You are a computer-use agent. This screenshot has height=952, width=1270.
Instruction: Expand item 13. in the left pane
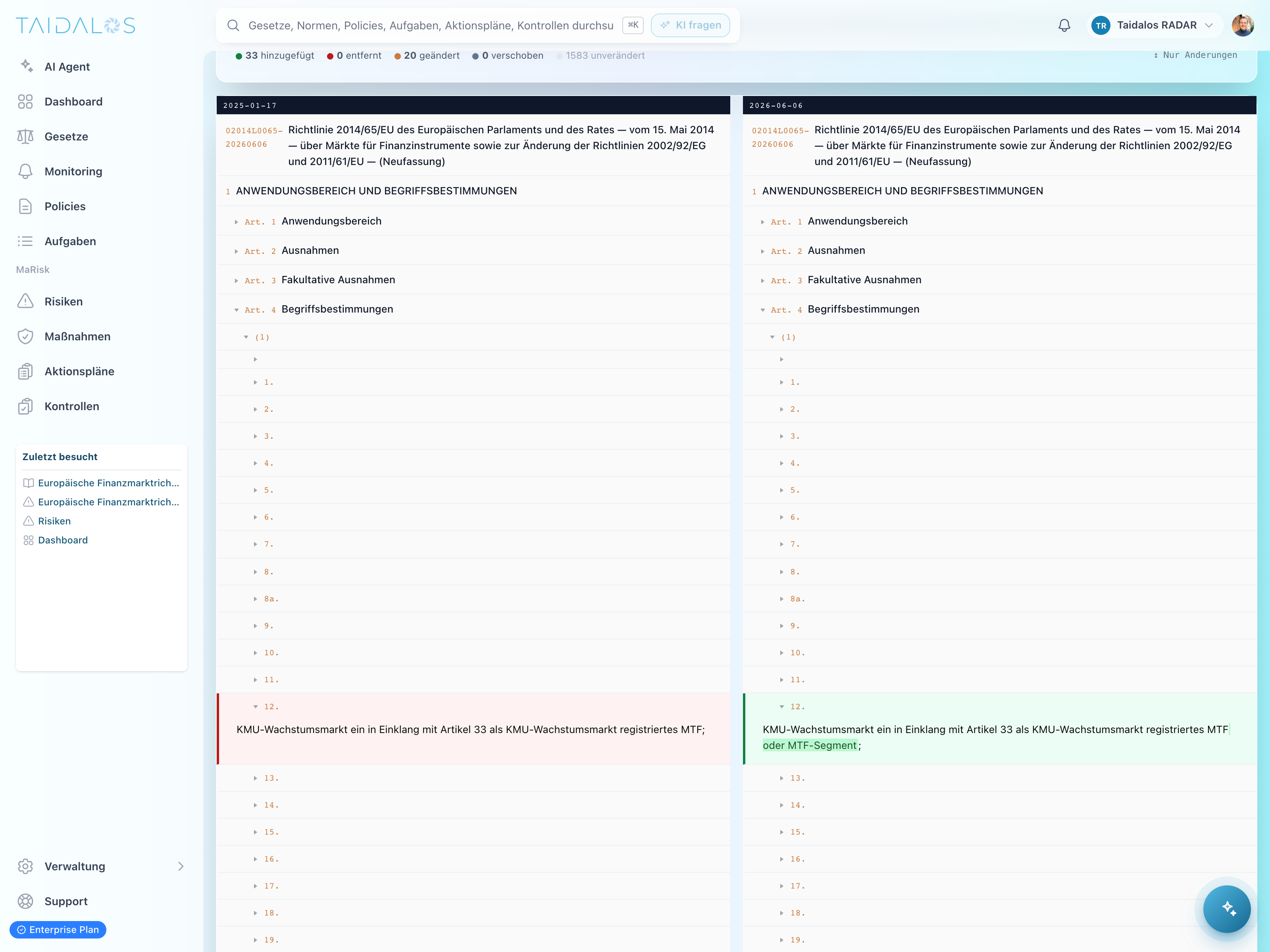[x=256, y=779]
